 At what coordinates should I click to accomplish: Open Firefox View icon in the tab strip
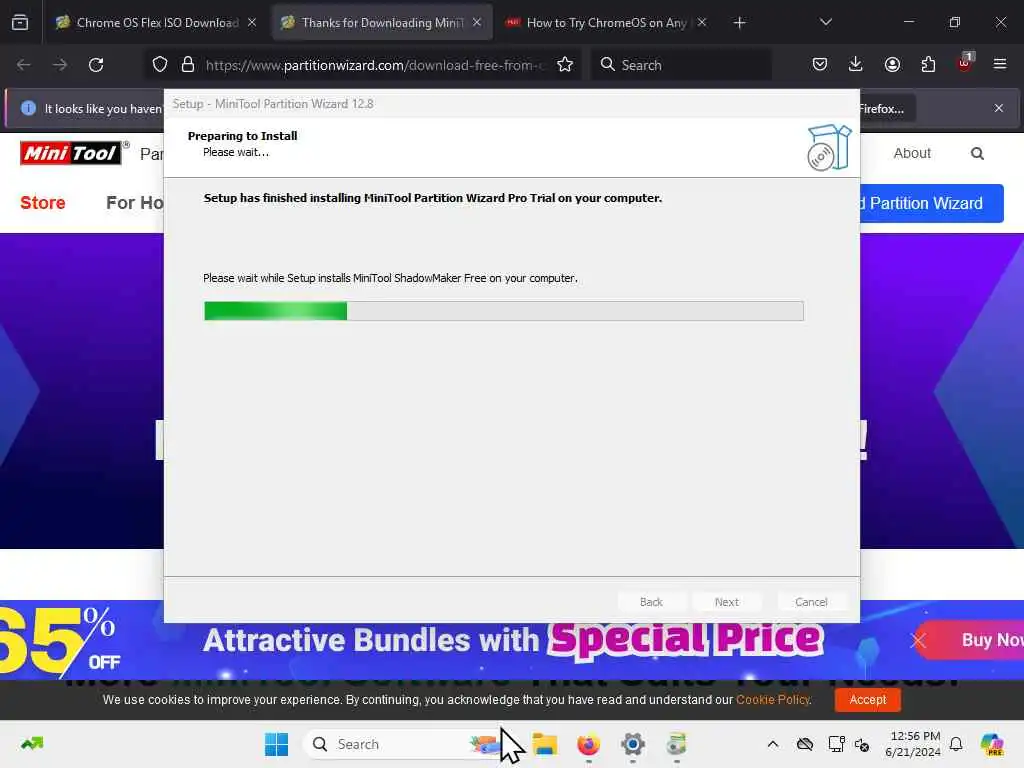[20, 22]
